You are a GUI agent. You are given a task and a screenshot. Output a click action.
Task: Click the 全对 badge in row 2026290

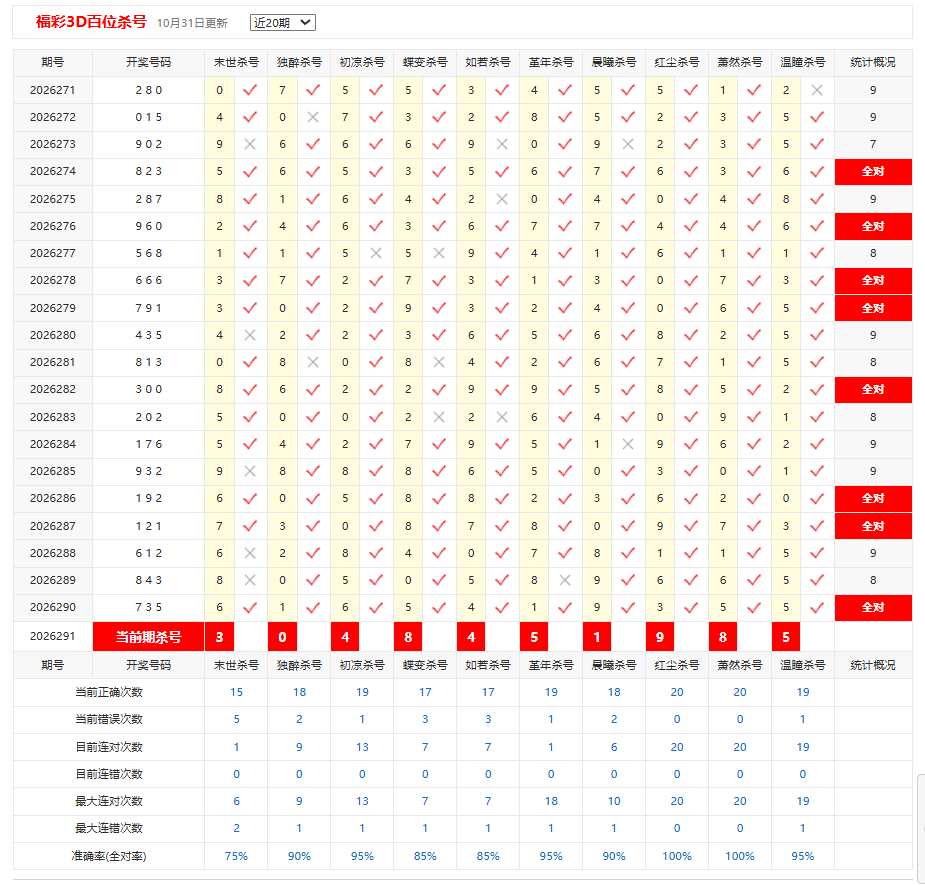coord(873,608)
